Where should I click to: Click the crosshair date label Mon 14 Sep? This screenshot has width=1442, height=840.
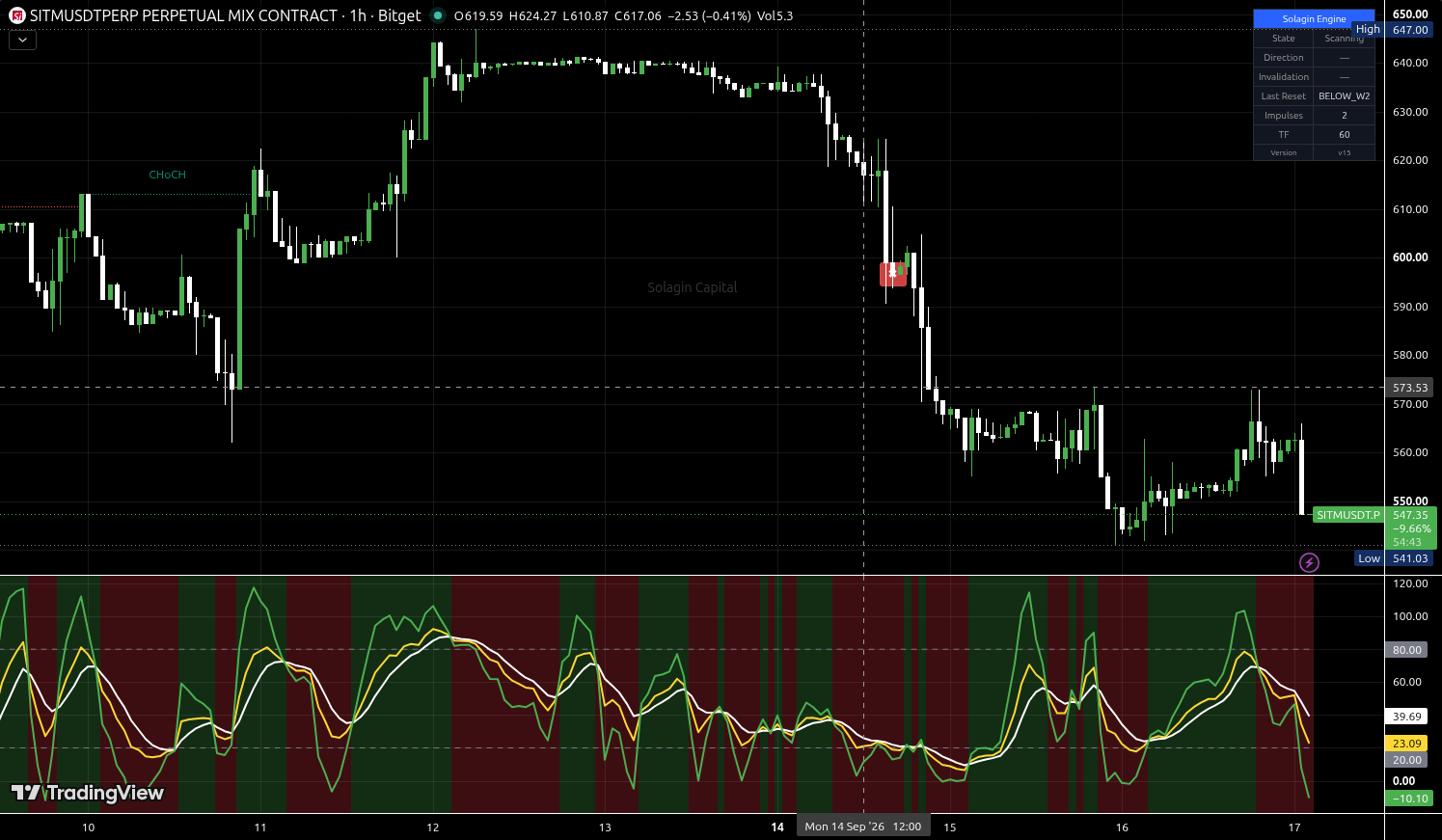pyautogui.click(x=863, y=826)
